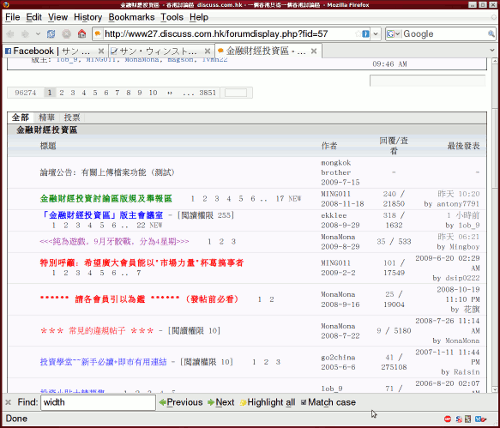Select the 全部 filter tab

point(20,117)
